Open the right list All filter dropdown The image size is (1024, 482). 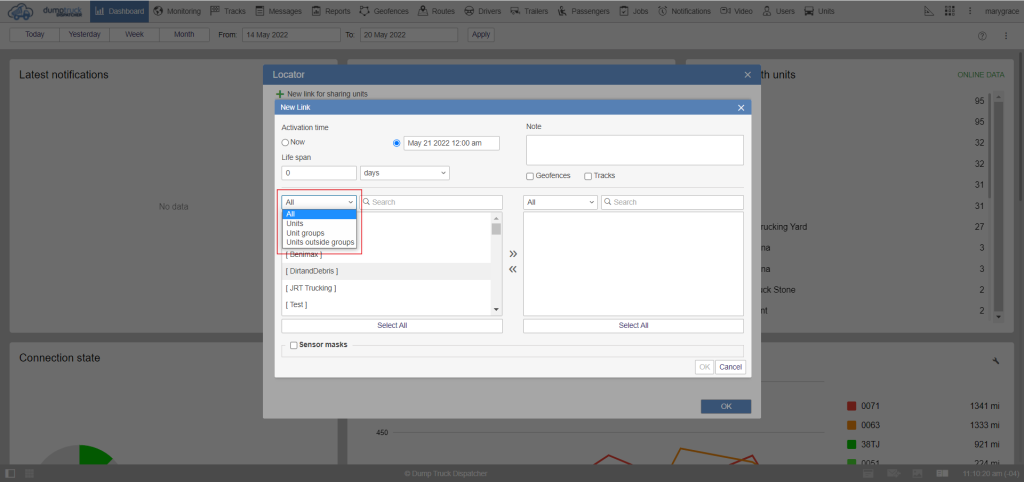coord(560,202)
